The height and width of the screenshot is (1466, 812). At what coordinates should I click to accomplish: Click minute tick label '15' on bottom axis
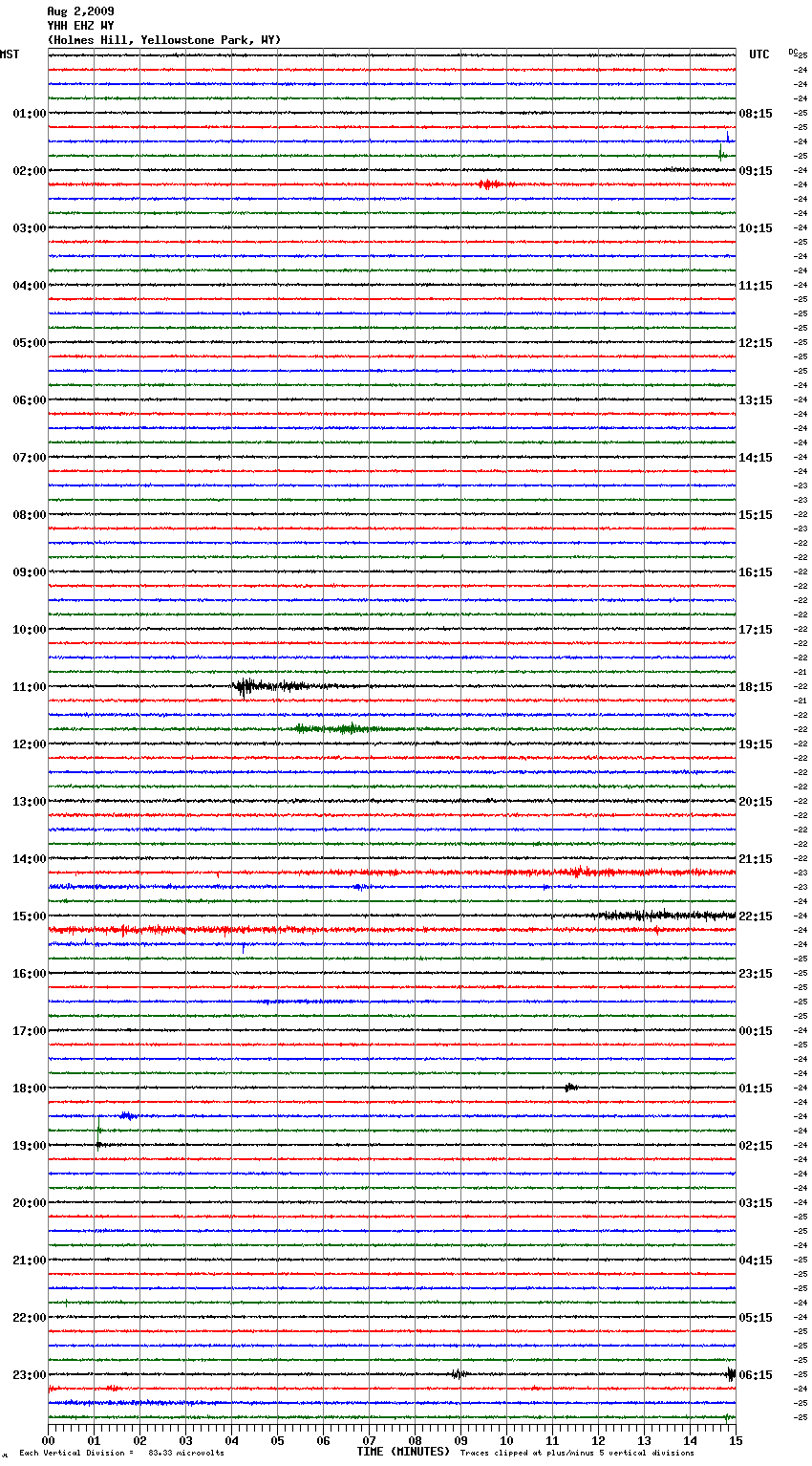736,1440
